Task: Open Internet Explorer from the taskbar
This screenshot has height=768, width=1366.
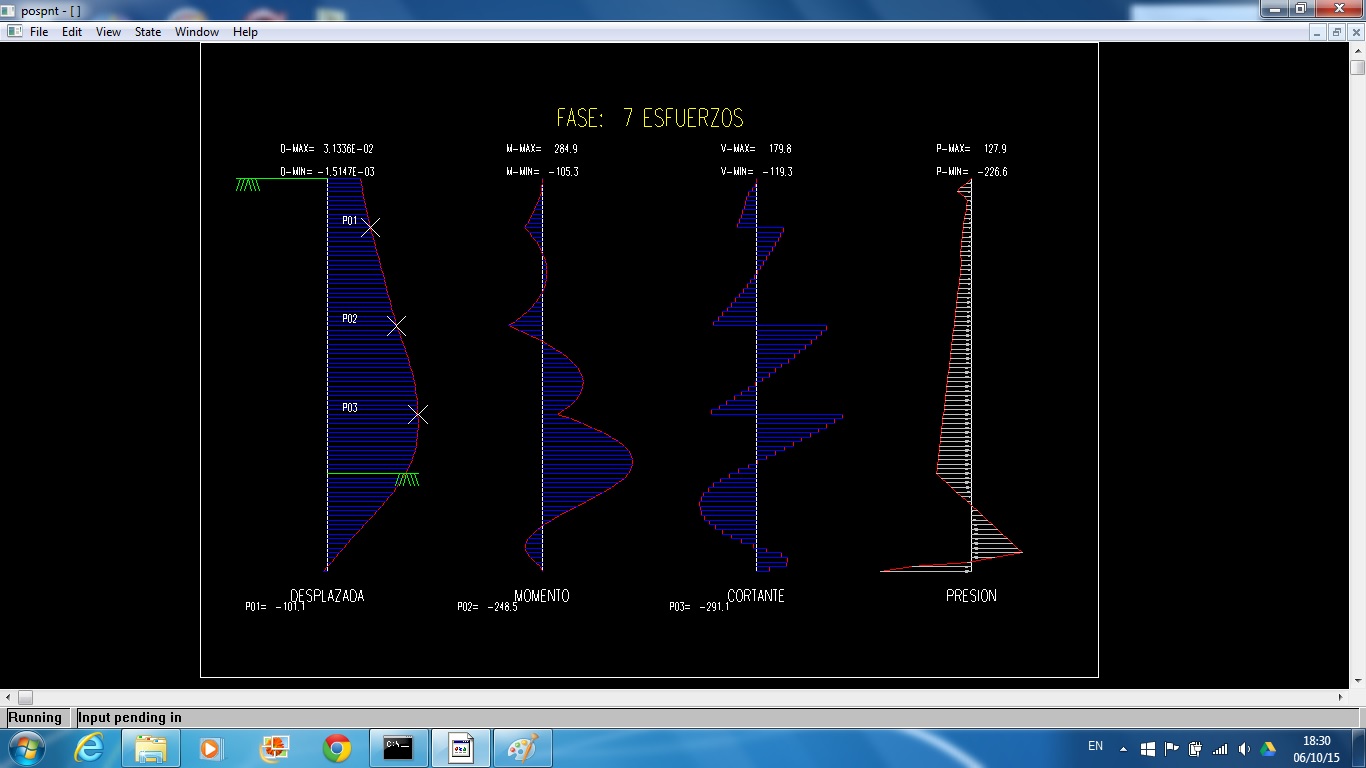Action: 90,748
